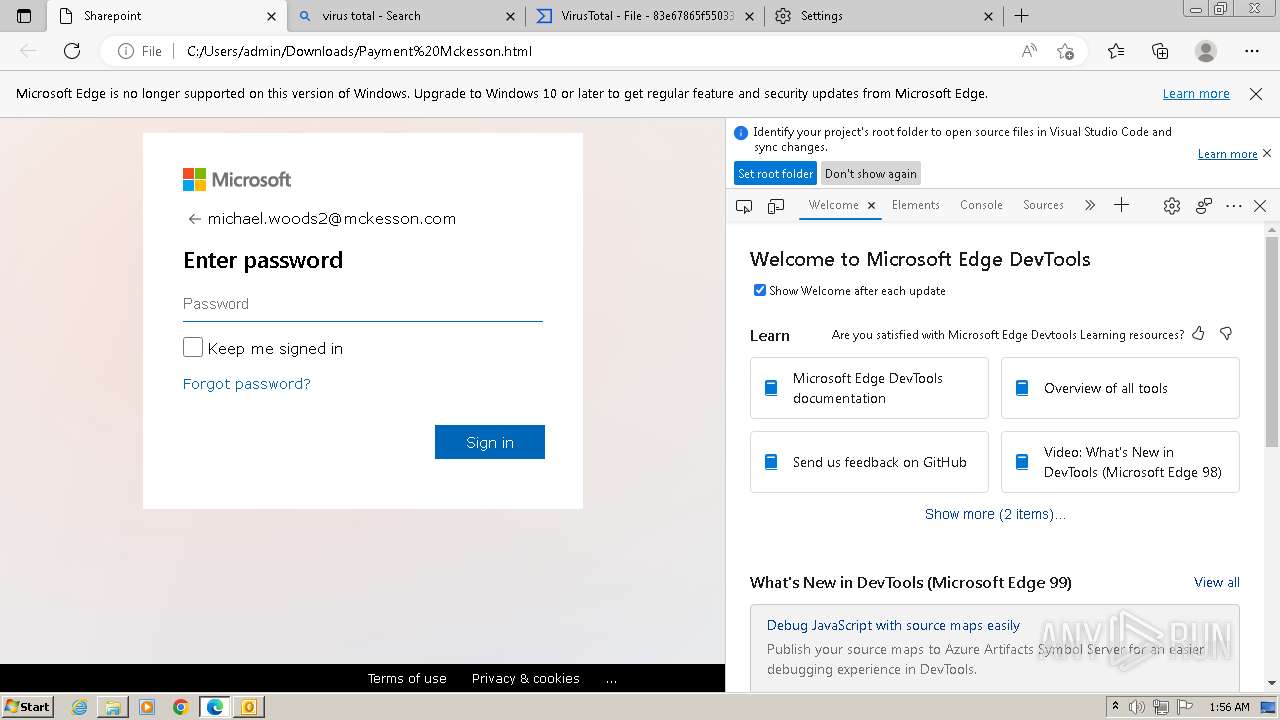Open the Favorites list icon
The width and height of the screenshot is (1280, 720).
pyautogui.click(x=1116, y=51)
